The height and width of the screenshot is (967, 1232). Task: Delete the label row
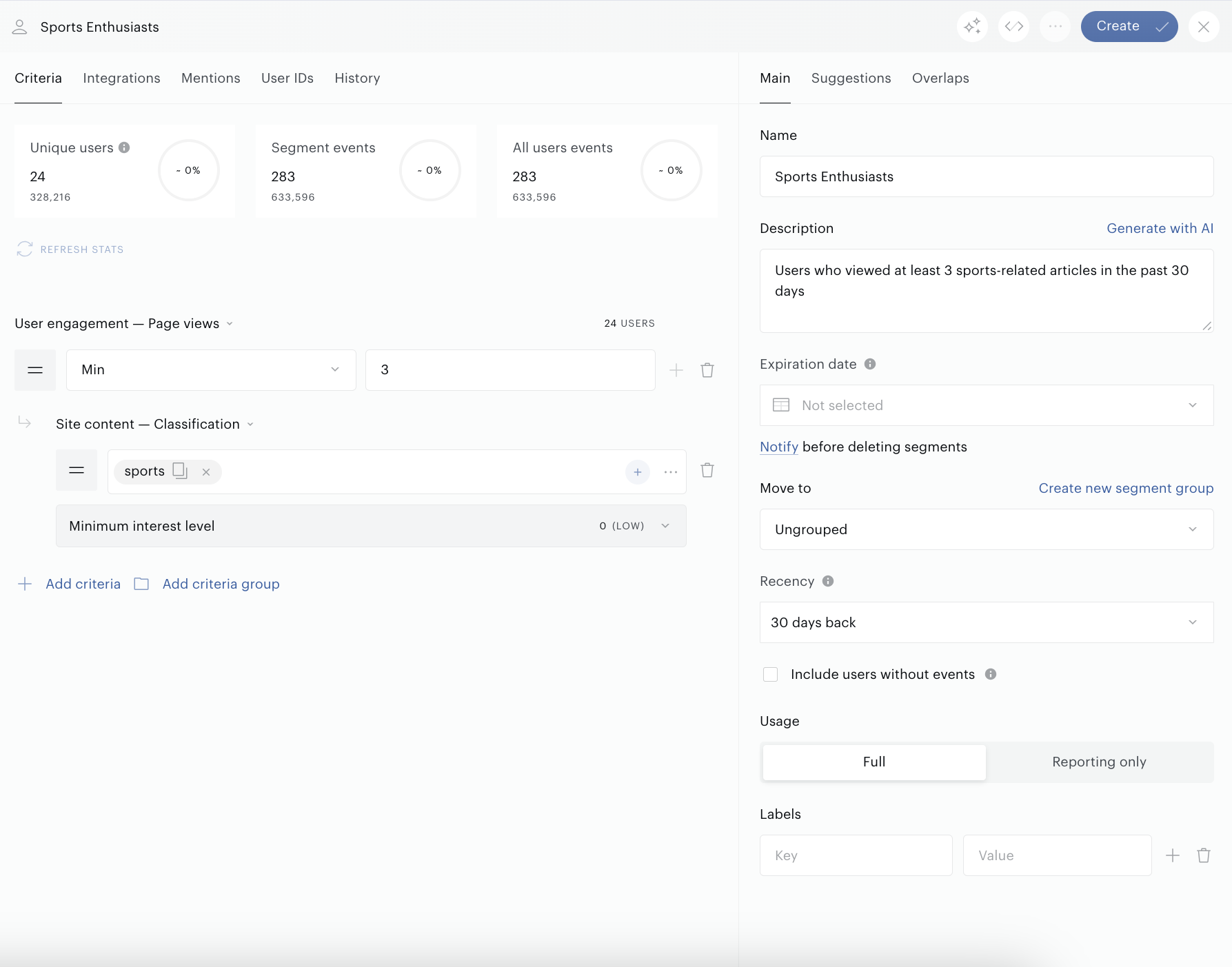[x=1204, y=855]
